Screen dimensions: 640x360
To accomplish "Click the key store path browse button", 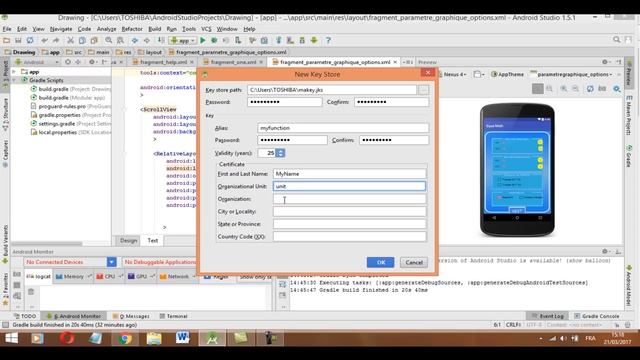I will click(423, 90).
